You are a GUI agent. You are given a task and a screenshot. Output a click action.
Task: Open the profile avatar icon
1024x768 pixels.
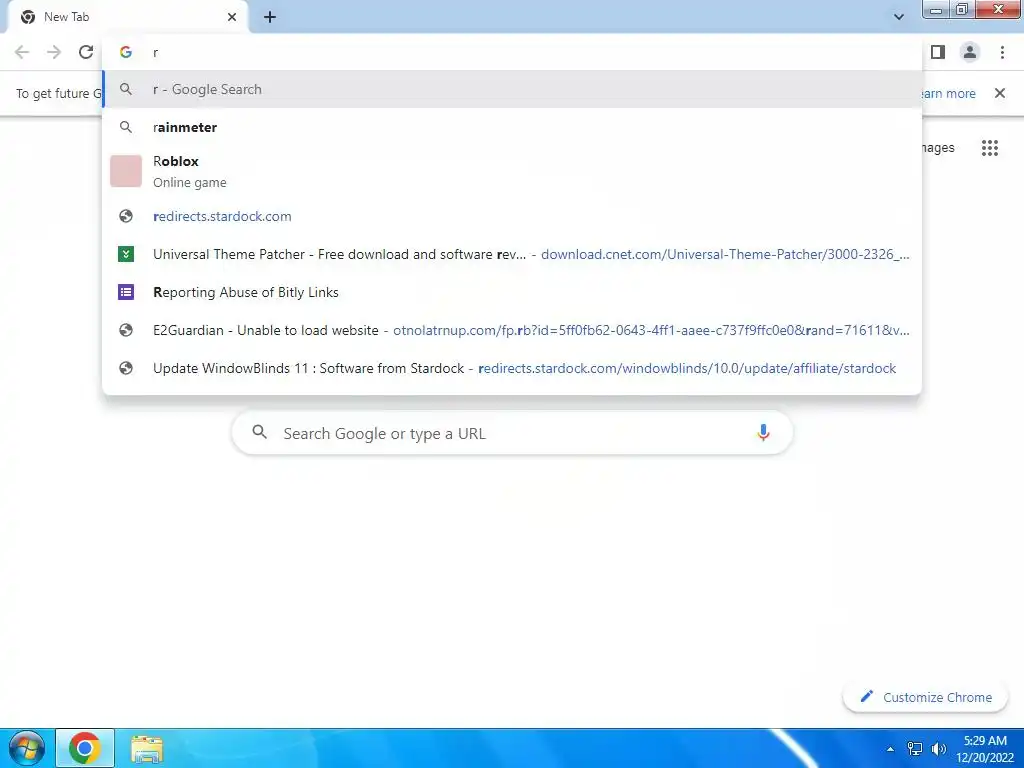[x=970, y=52]
